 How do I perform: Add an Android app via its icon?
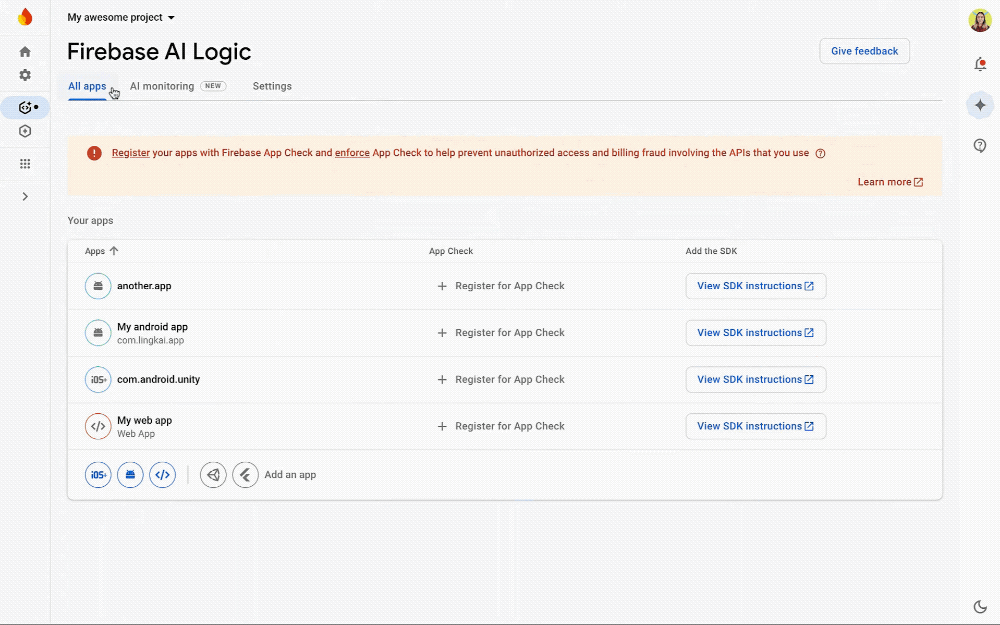click(130, 475)
